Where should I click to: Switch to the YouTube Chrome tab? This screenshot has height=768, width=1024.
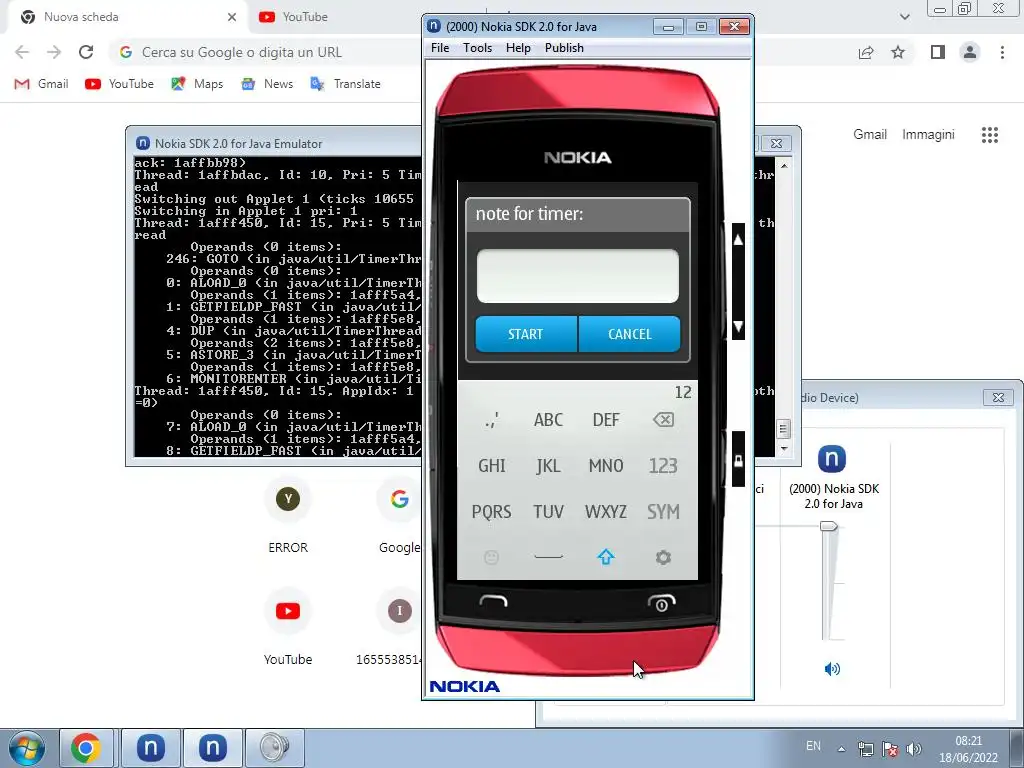304,17
